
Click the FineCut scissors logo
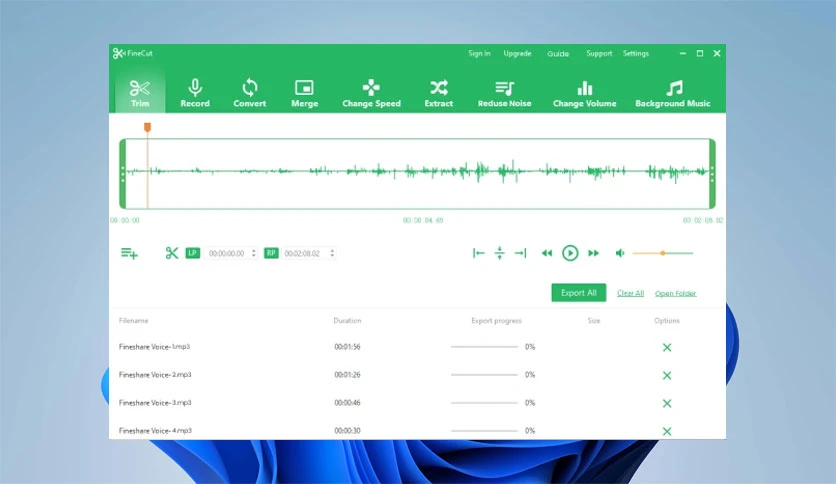[x=118, y=53]
